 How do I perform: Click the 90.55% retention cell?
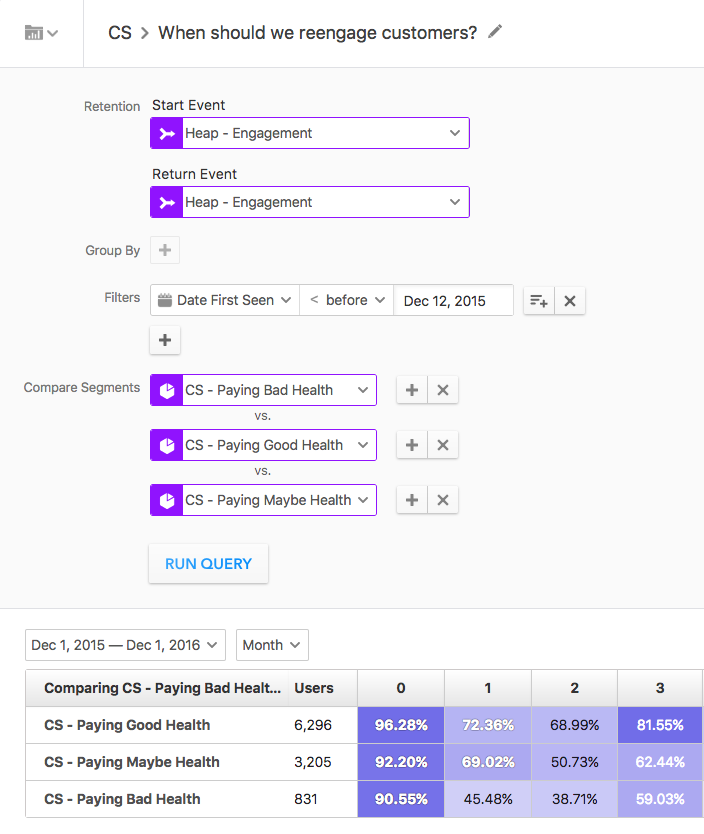401,799
